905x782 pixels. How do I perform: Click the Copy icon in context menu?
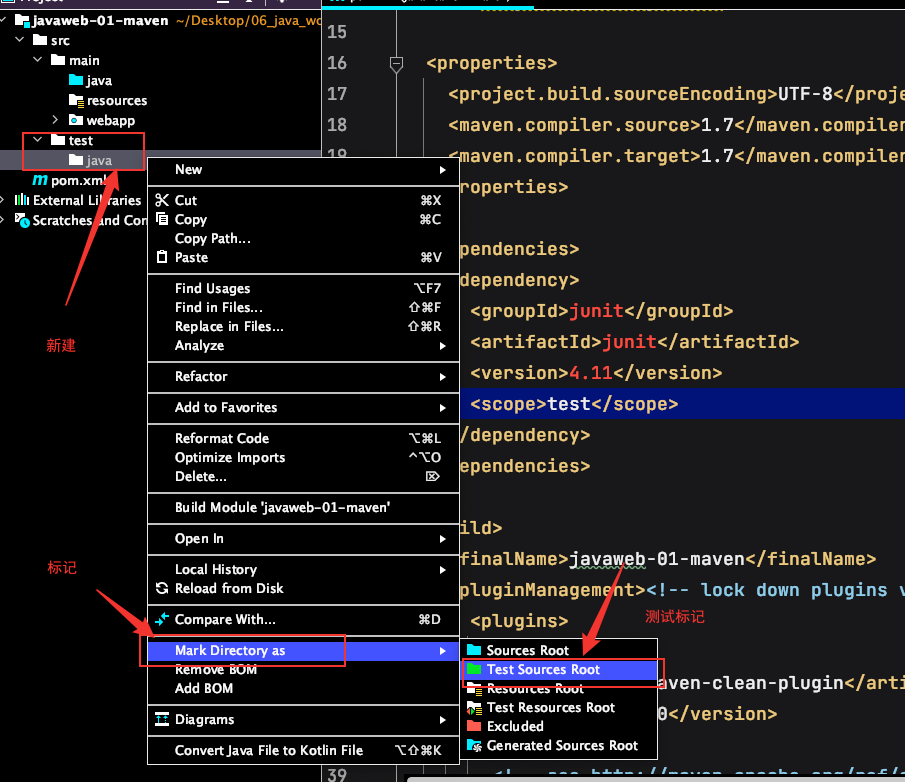click(x=162, y=219)
